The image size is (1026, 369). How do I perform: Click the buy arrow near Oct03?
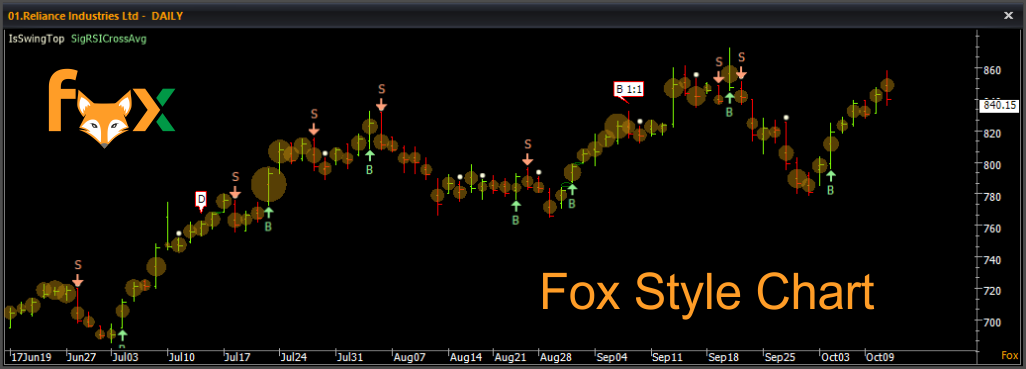click(x=830, y=175)
